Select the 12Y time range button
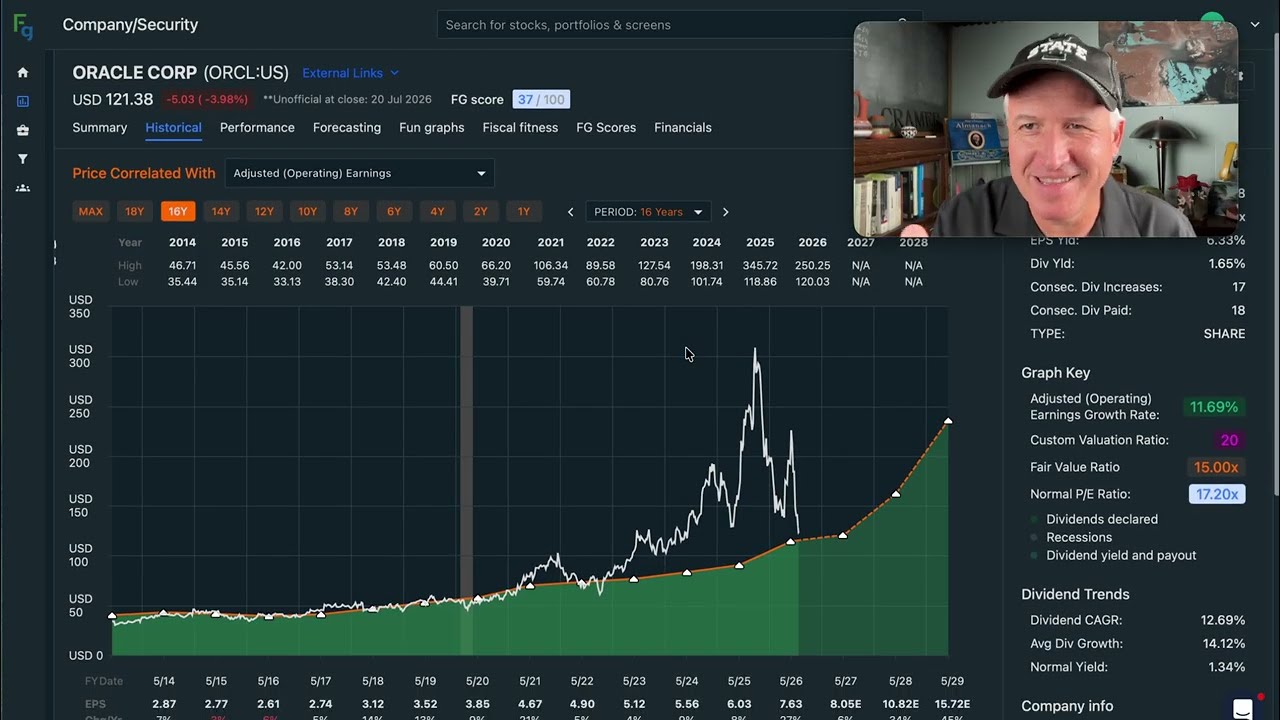The height and width of the screenshot is (720, 1280). [264, 211]
